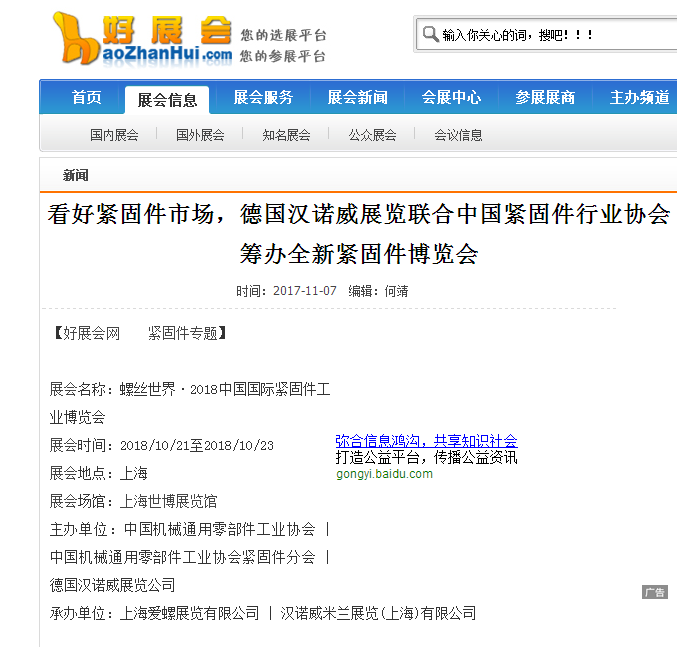
Task: Click the 国外展会 submenu link
Action: (200, 135)
